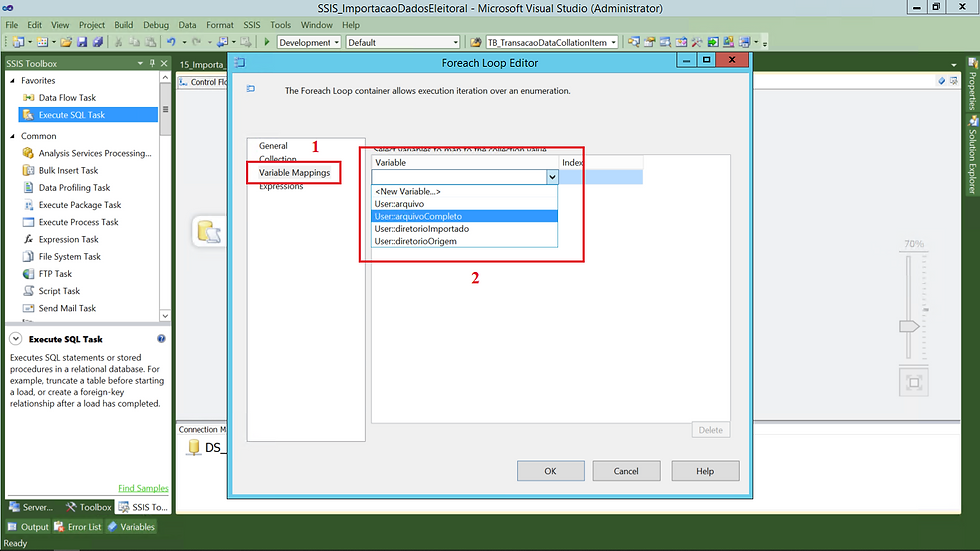Open the File menu
980x551 pixels.
(12, 25)
